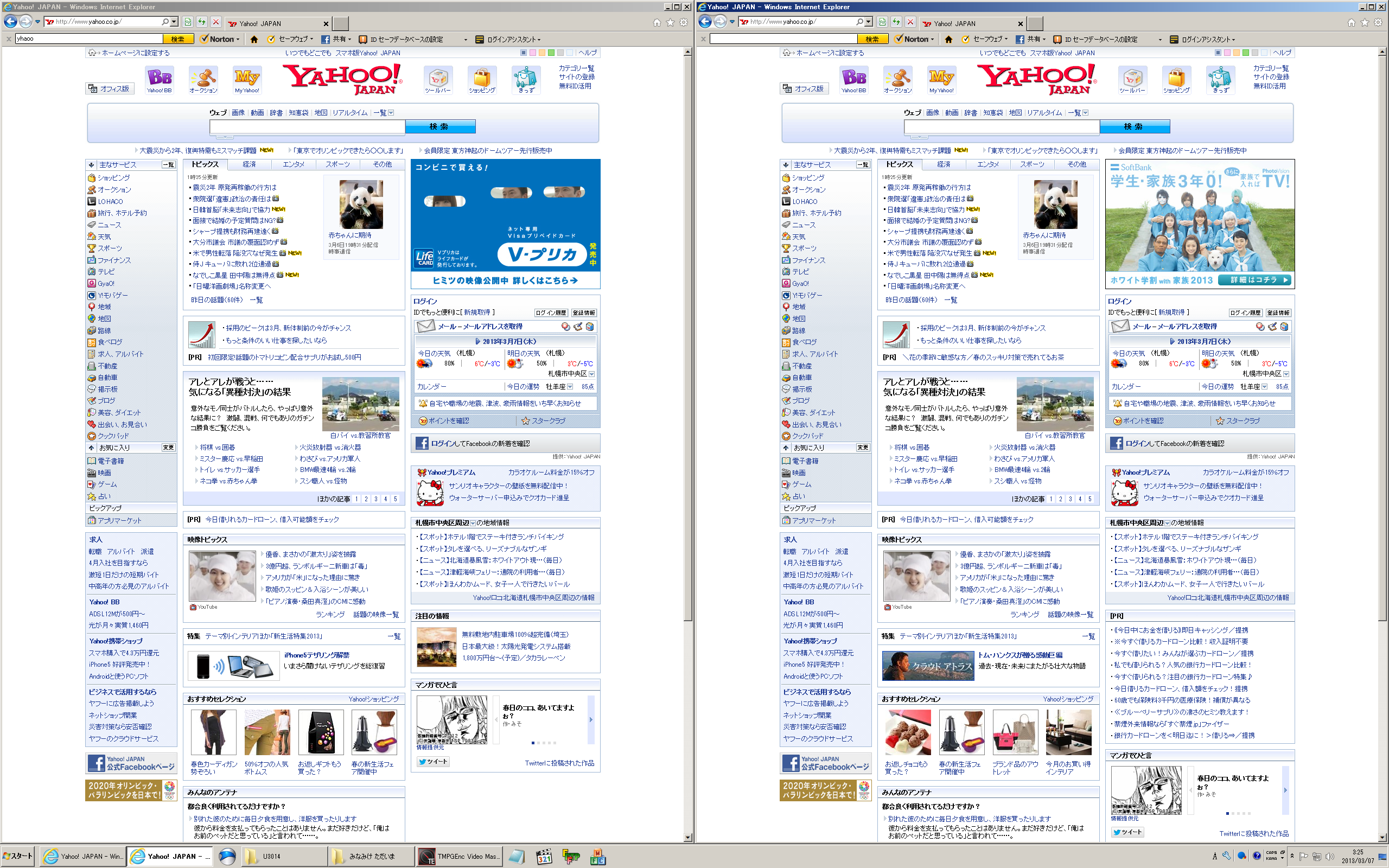Open 一覧 dropdown beside search tabs in left window
The width and height of the screenshot is (1389, 868).
click(391, 112)
